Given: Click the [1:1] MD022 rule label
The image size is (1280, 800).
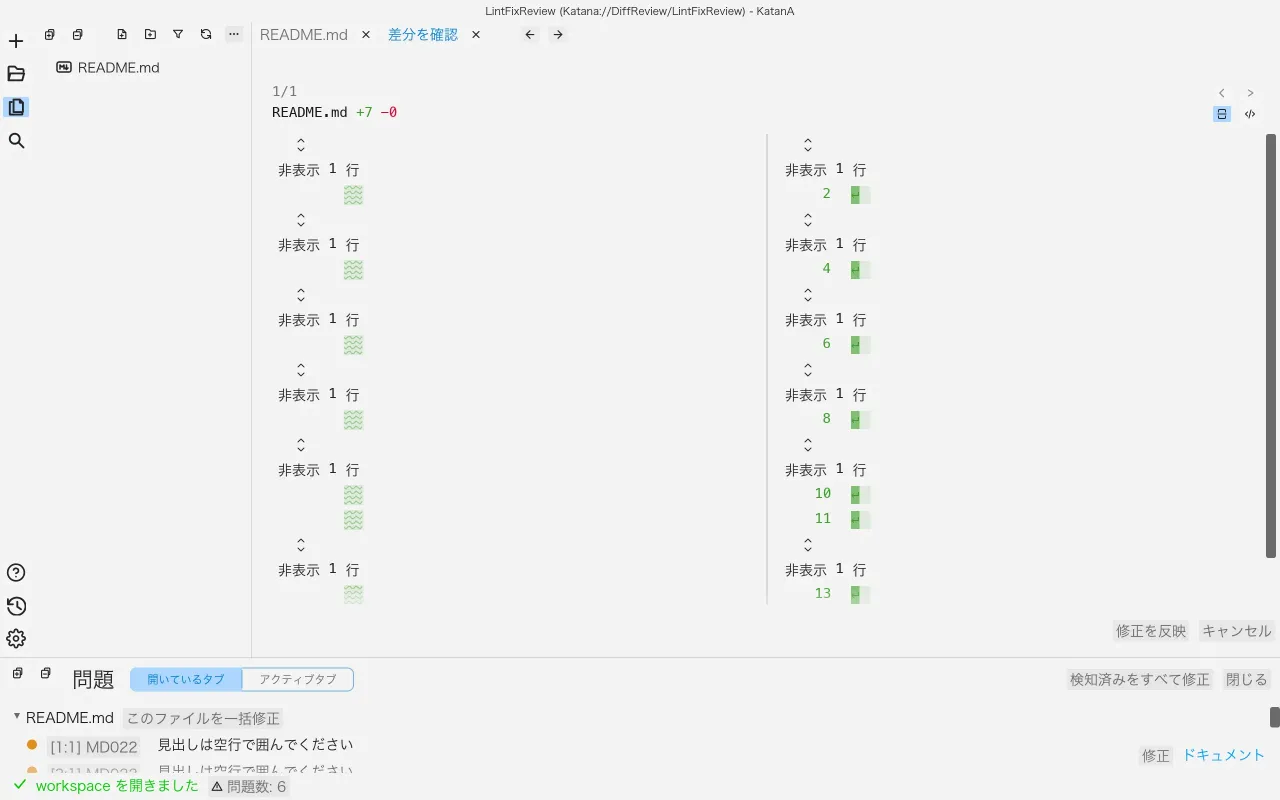Looking at the screenshot, I should tap(94, 747).
